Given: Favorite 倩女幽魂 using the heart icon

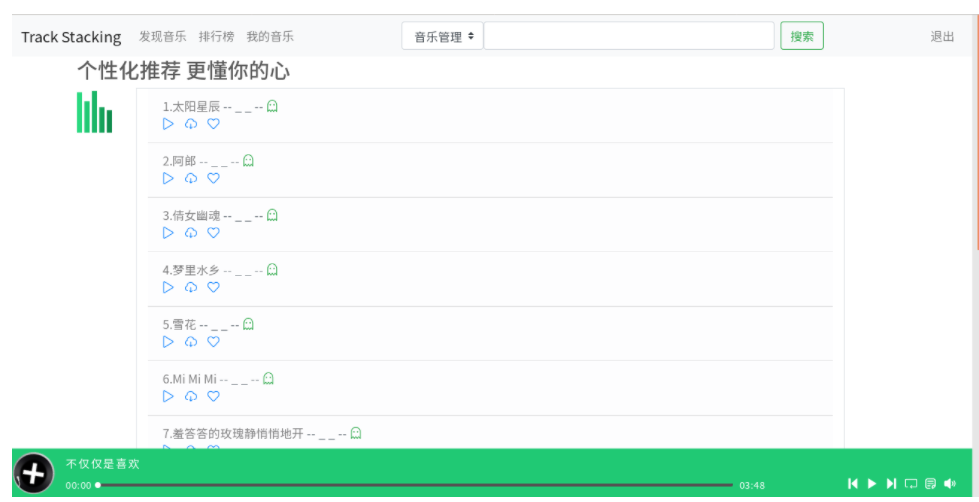Looking at the screenshot, I should click(214, 232).
